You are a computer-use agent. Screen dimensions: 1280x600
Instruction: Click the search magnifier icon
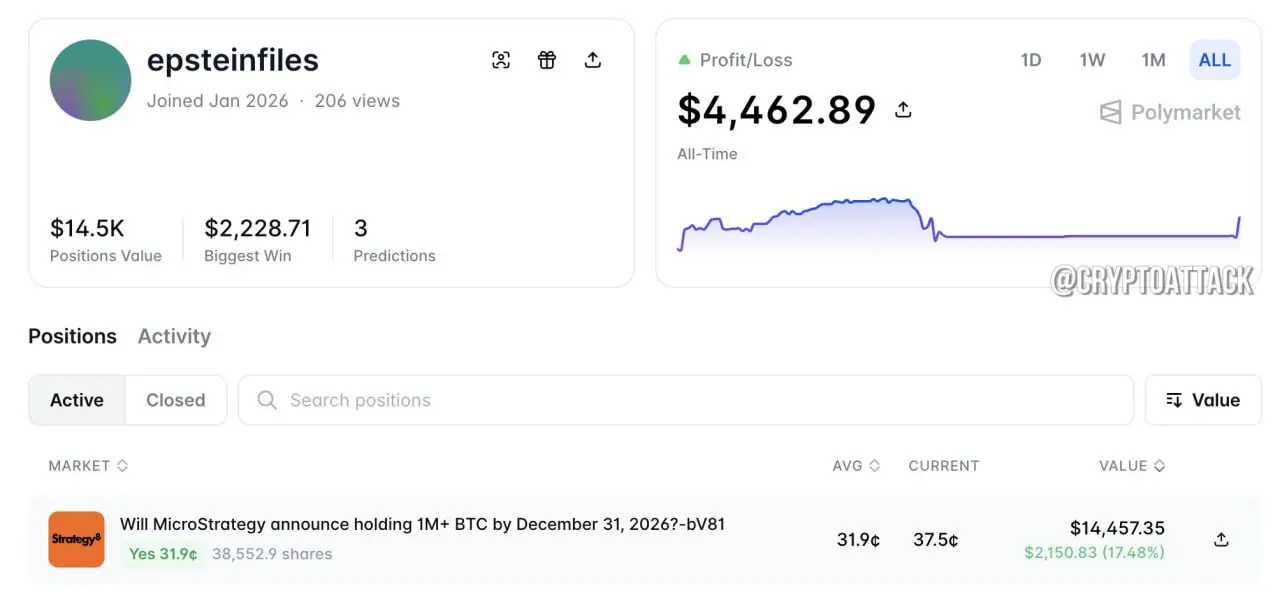pyautogui.click(x=267, y=400)
